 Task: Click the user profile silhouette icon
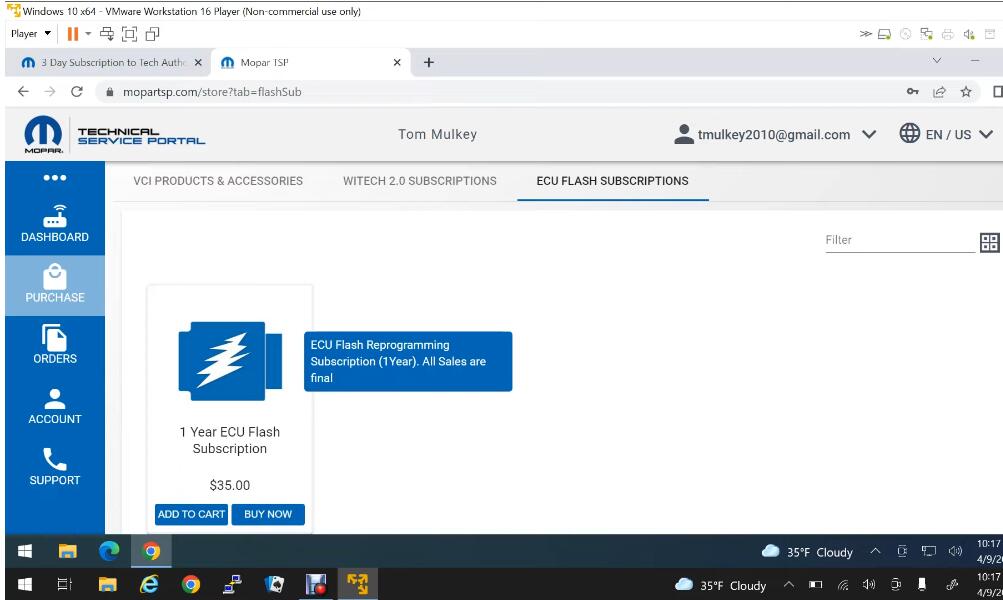pyautogui.click(x=684, y=134)
